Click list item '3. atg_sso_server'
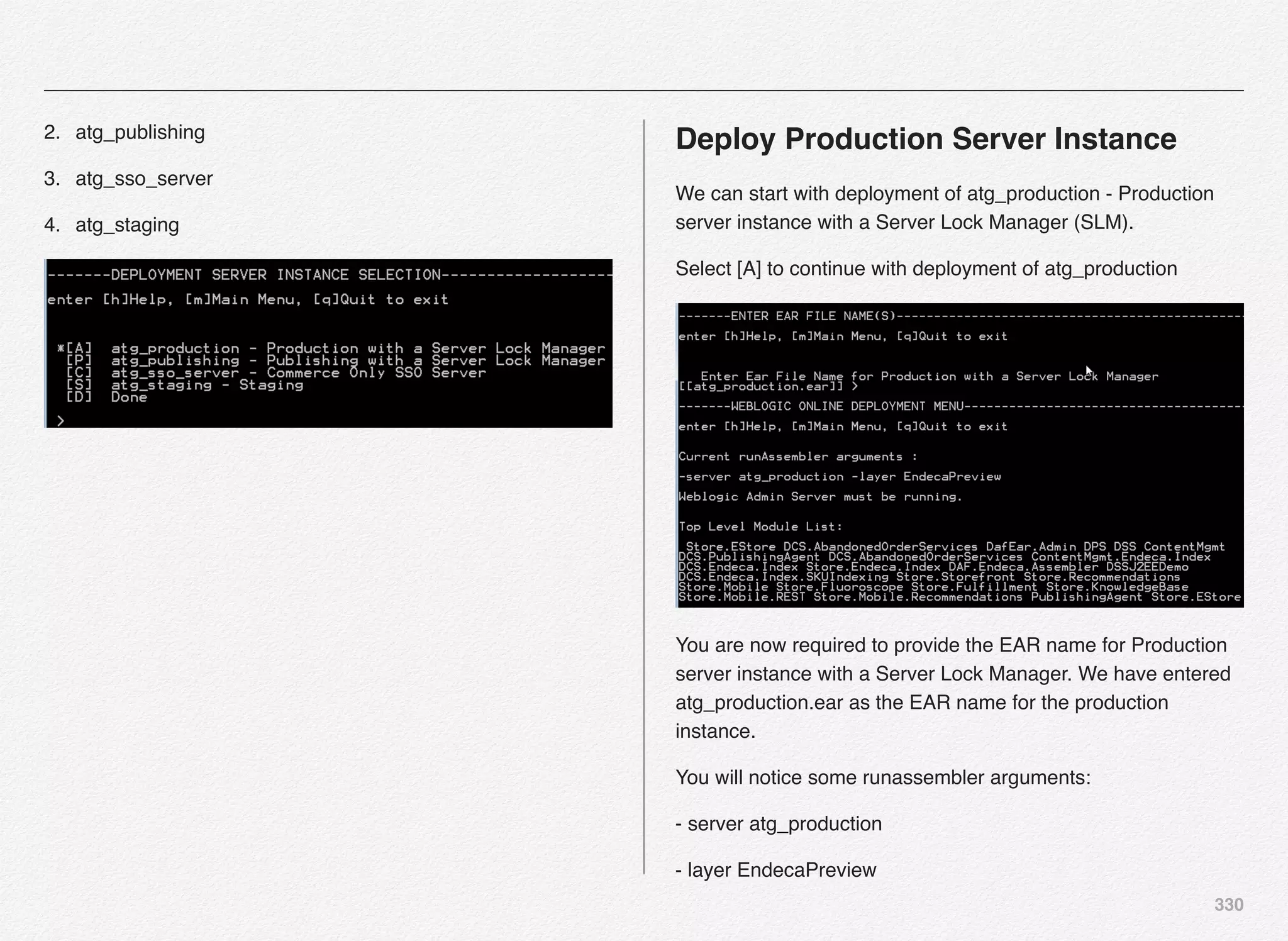 [128, 179]
